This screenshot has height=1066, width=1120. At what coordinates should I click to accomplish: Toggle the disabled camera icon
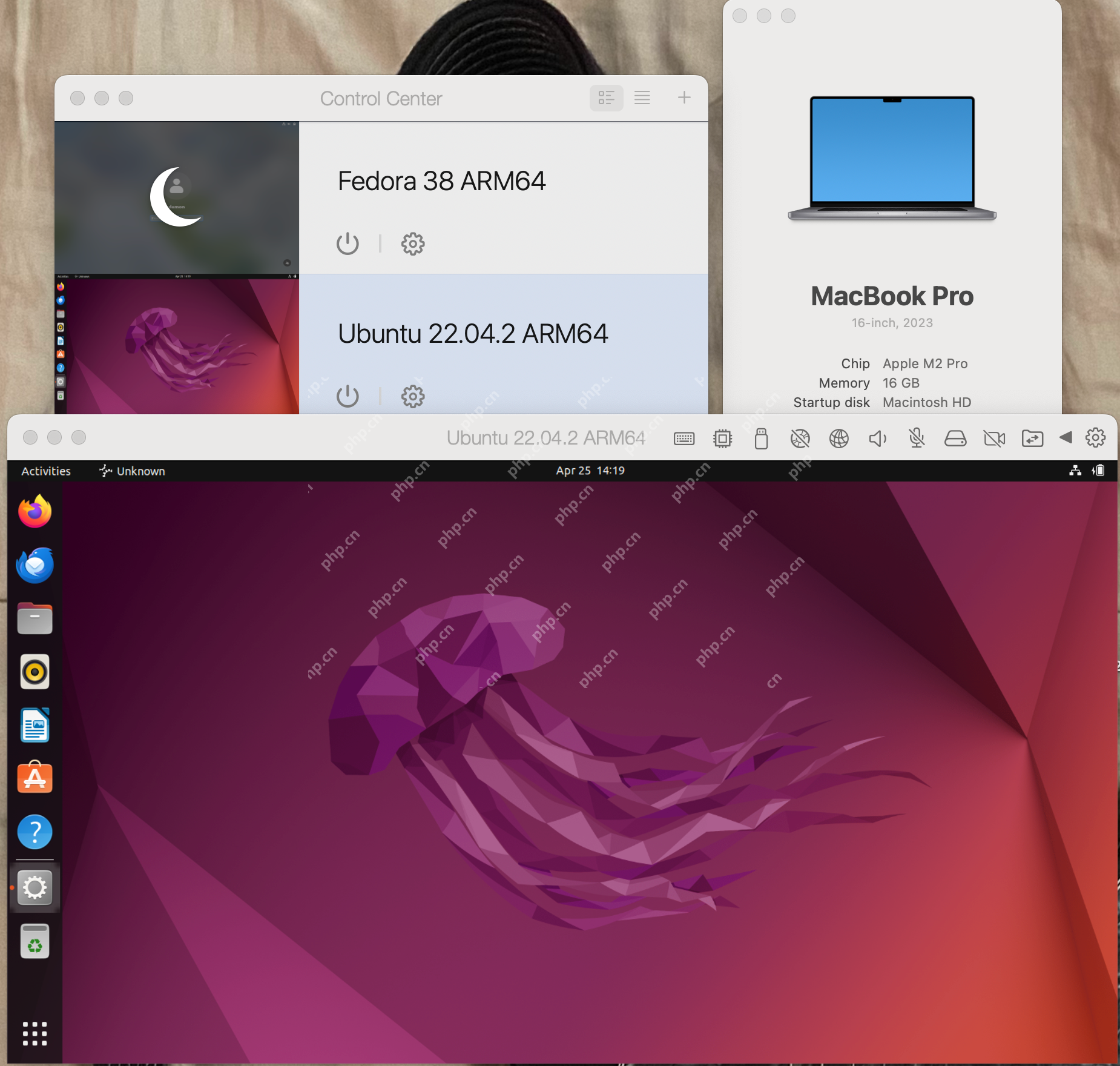(995, 438)
